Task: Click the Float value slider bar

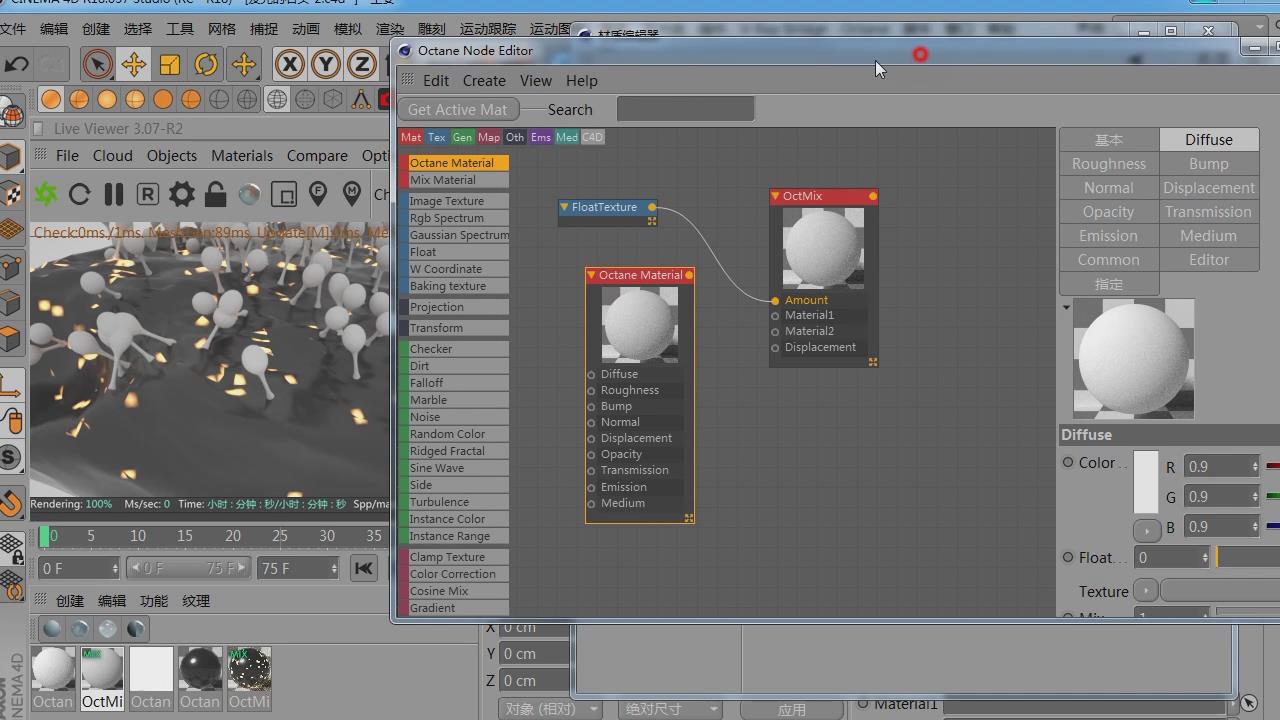Action: pos(1247,558)
